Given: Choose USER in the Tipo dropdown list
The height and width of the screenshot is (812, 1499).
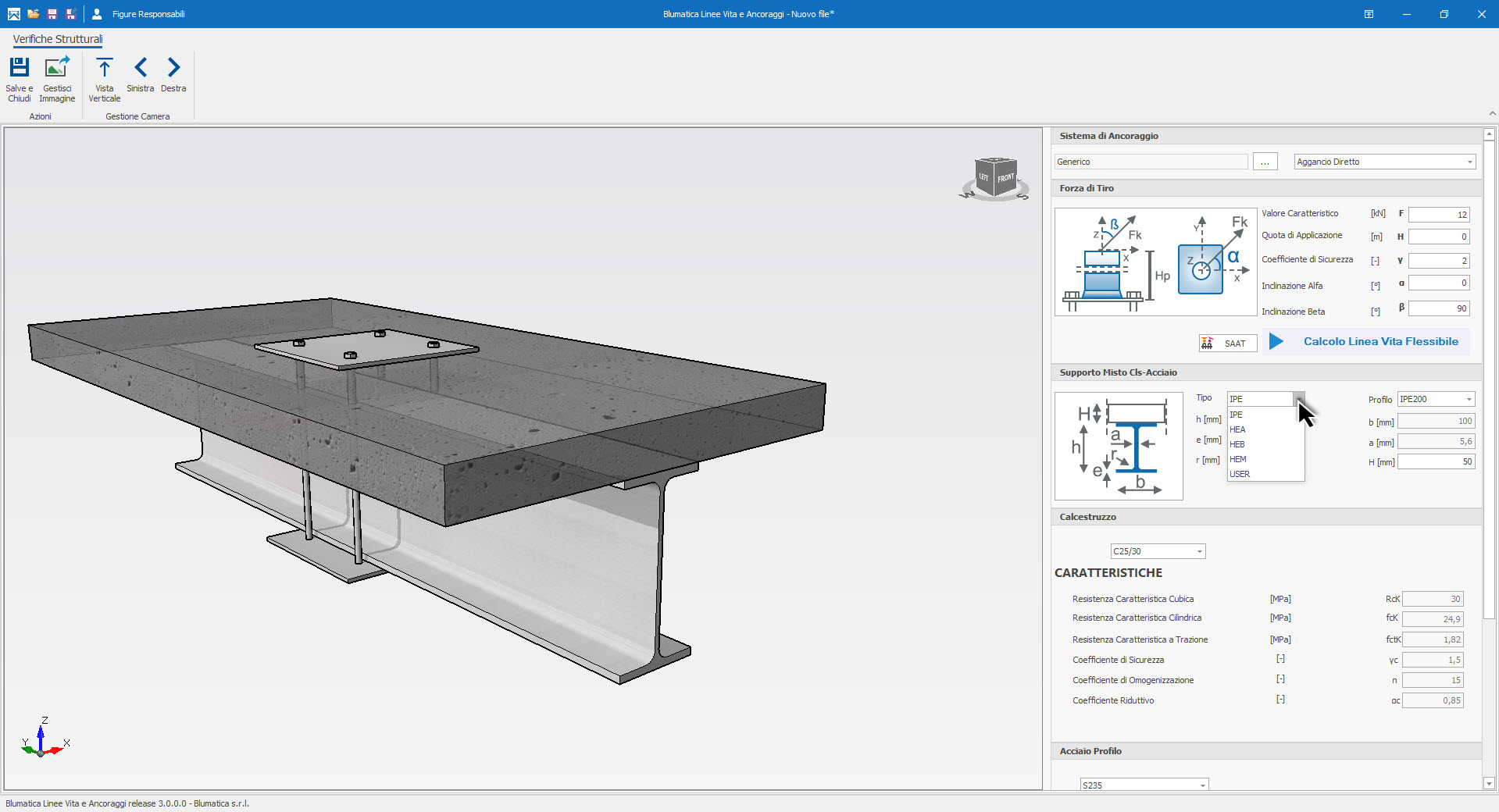Looking at the screenshot, I should [x=1240, y=474].
